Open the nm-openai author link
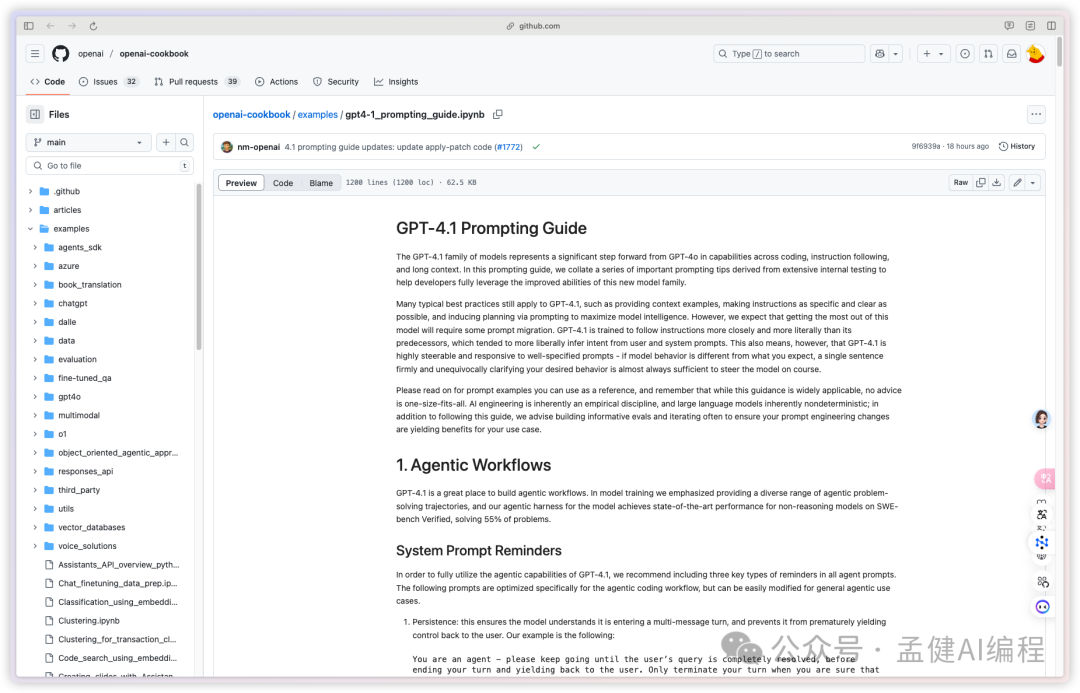The width and height of the screenshot is (1080, 693). (x=258, y=147)
